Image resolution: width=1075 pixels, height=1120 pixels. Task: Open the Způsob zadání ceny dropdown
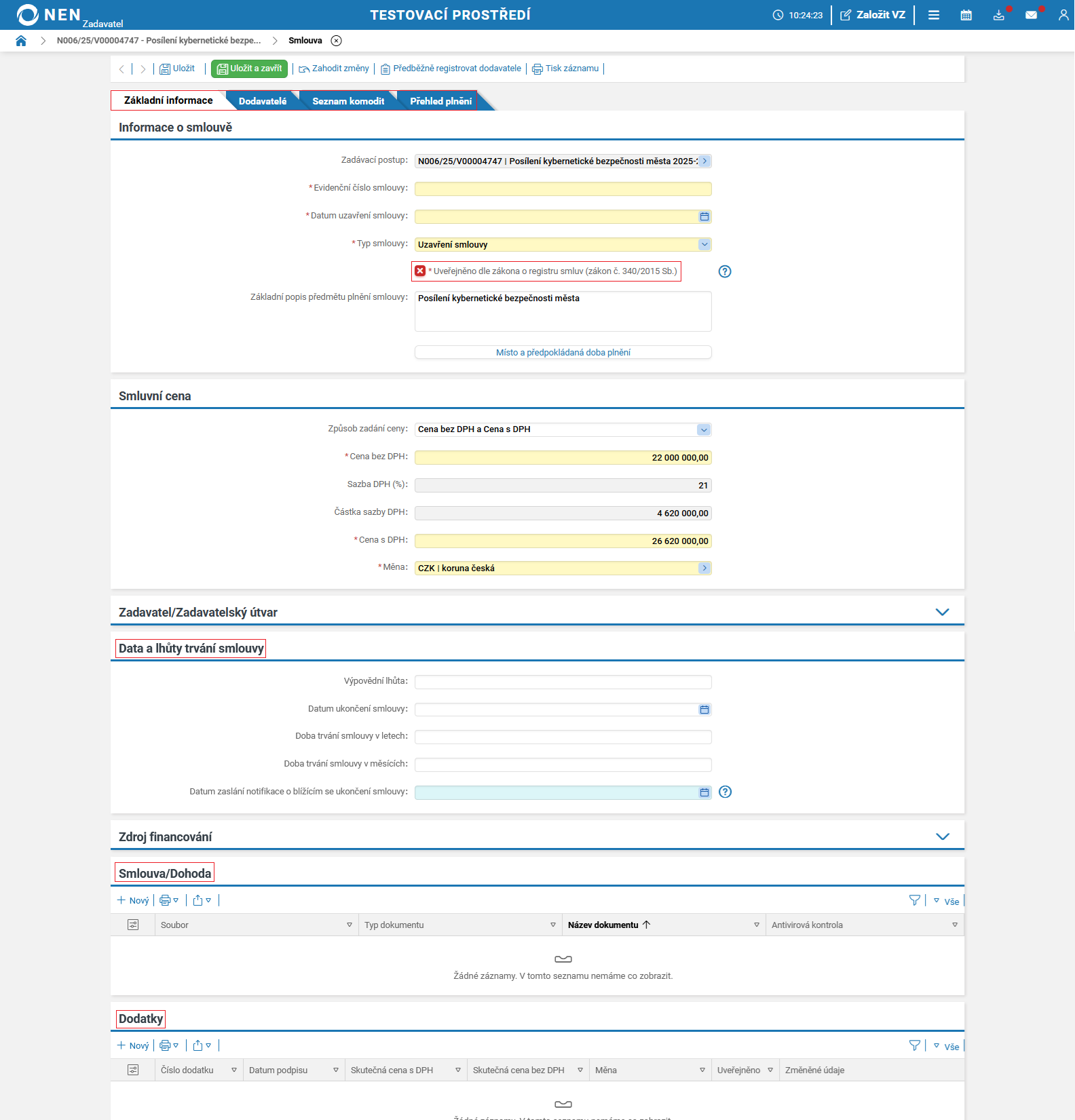pyautogui.click(x=704, y=429)
